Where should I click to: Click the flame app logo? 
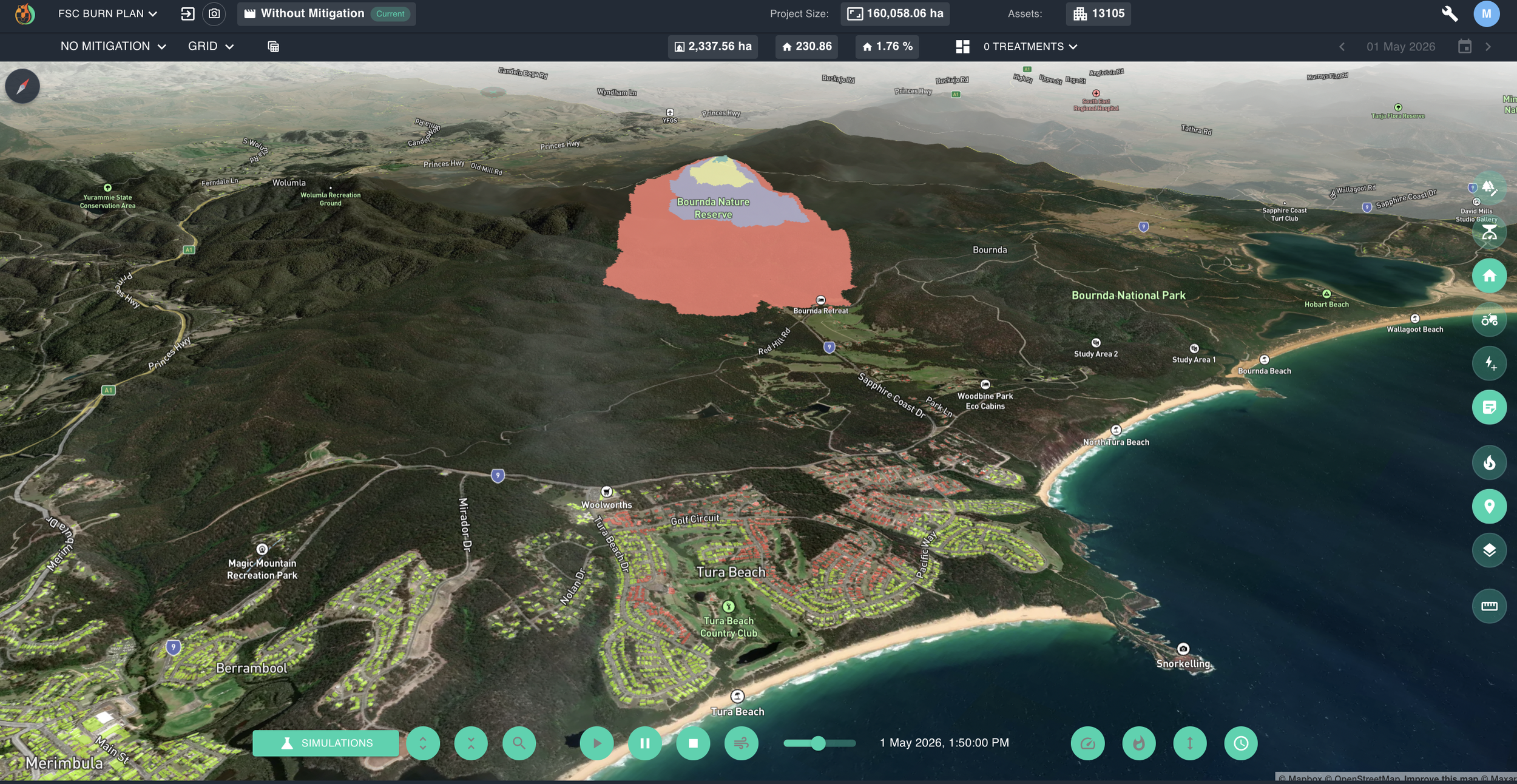click(x=24, y=13)
